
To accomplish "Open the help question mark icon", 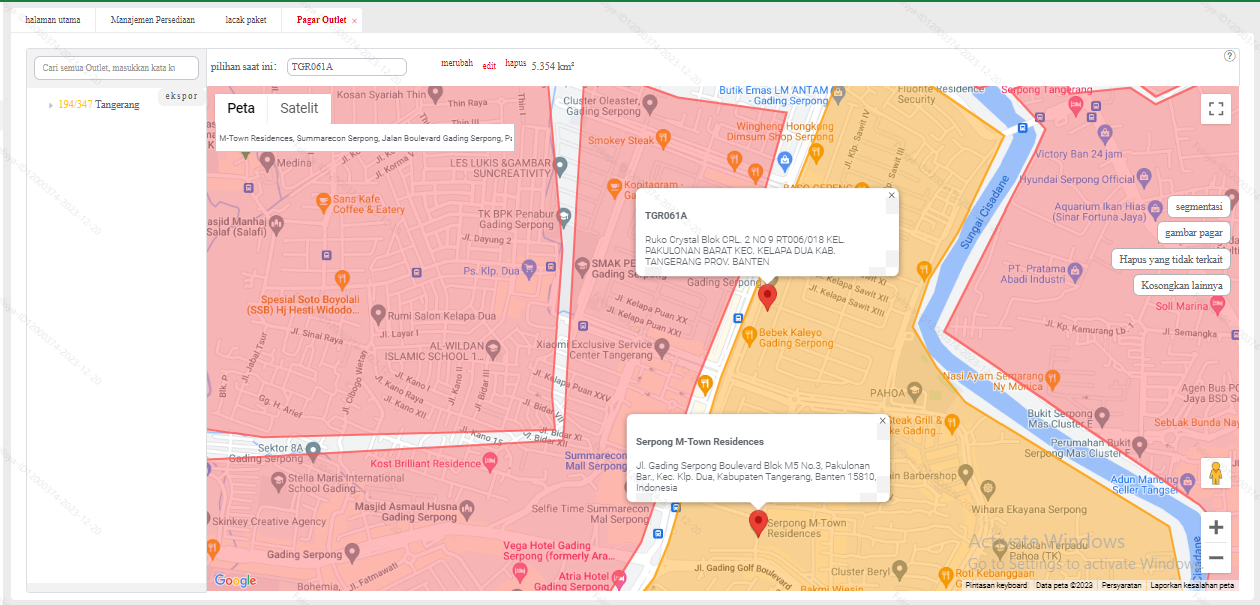I will (x=1230, y=56).
